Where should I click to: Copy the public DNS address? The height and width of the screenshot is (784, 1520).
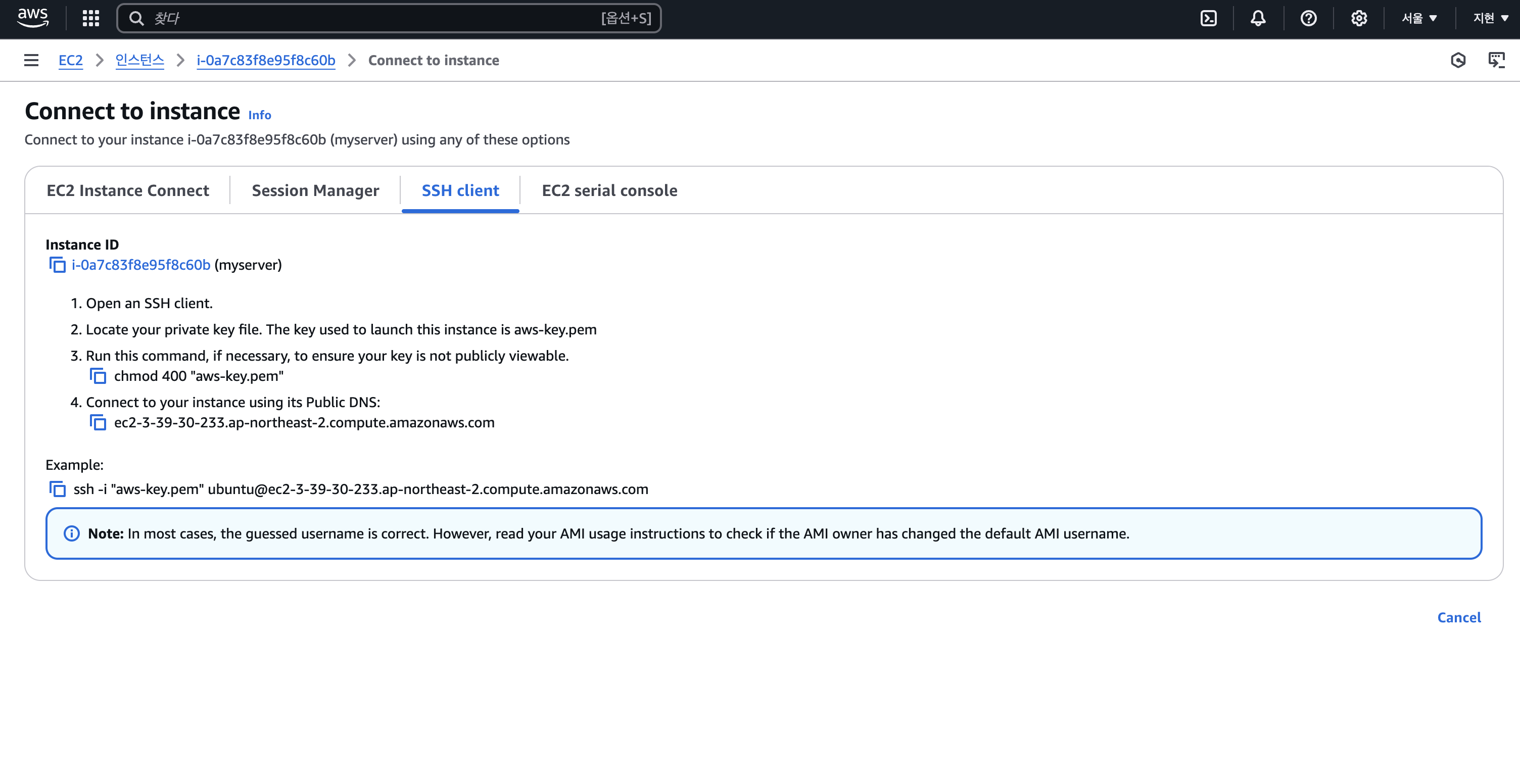[x=98, y=423]
